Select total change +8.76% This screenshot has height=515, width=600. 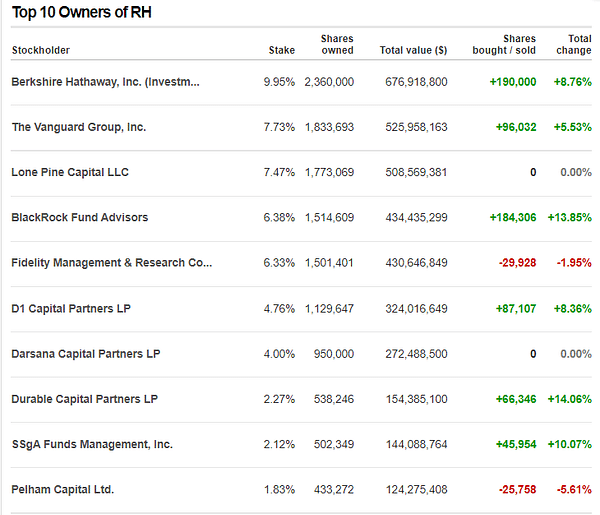tap(572, 82)
